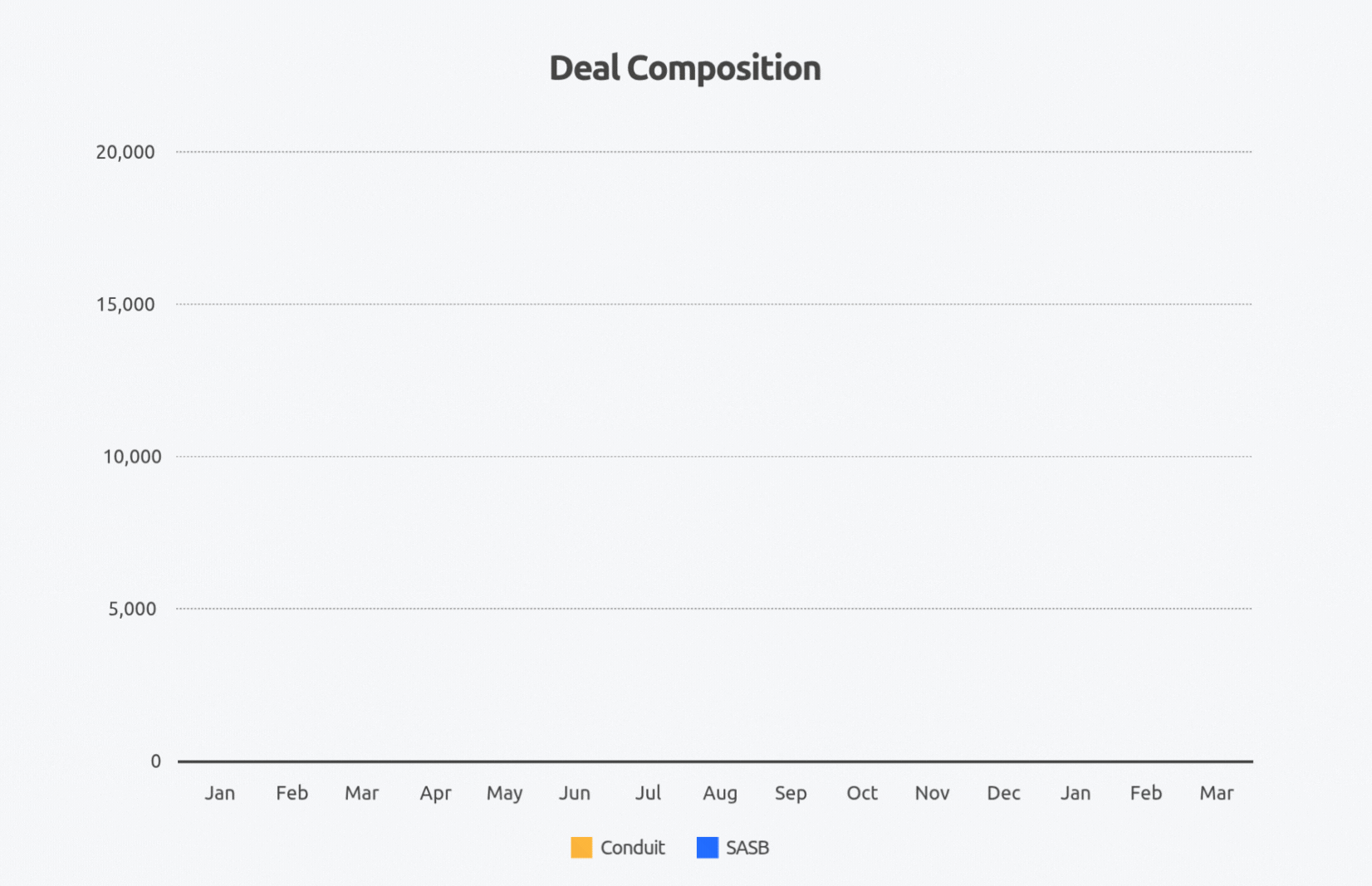Viewport: 1372px width, 886px height.
Task: Select the Sep x-axis label
Action: pyautogui.click(x=791, y=794)
